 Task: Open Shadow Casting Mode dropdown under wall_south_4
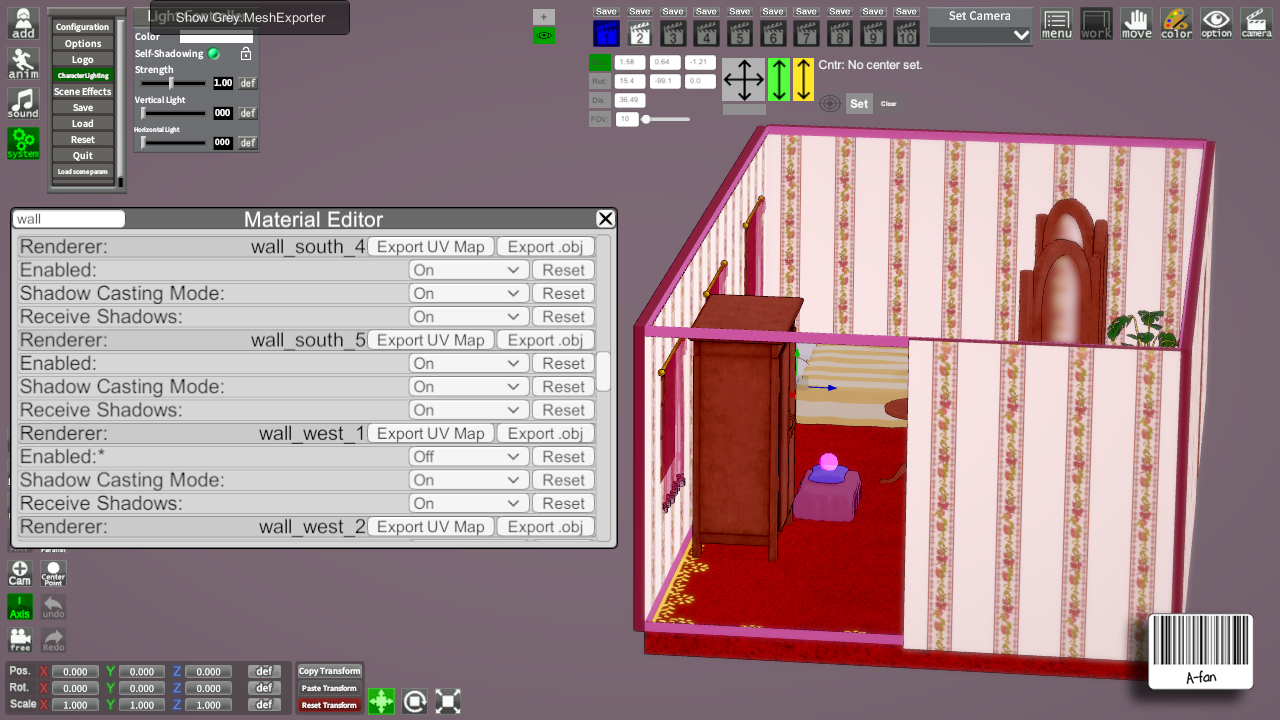[x=469, y=293]
